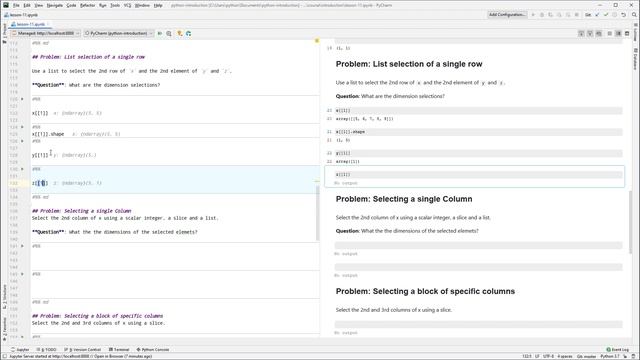
Task: Open the Python Console tool window
Action: point(153,350)
